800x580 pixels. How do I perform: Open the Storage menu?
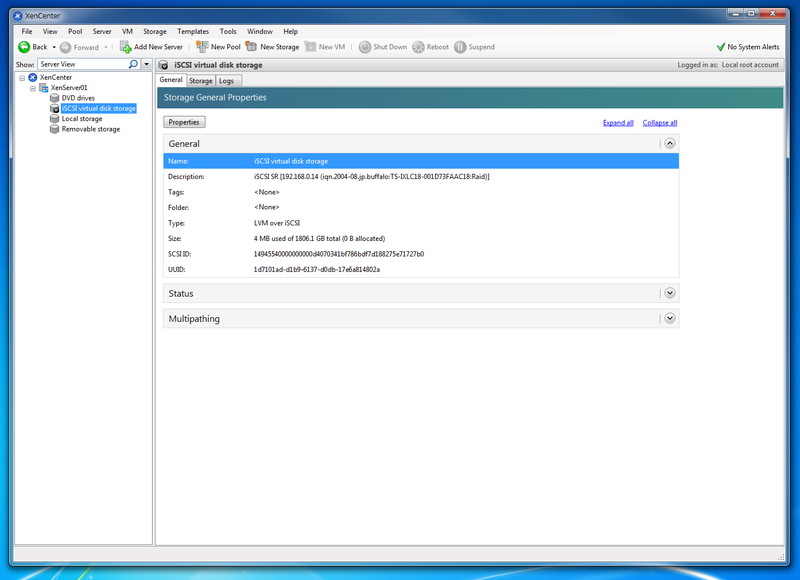pyautogui.click(x=155, y=32)
